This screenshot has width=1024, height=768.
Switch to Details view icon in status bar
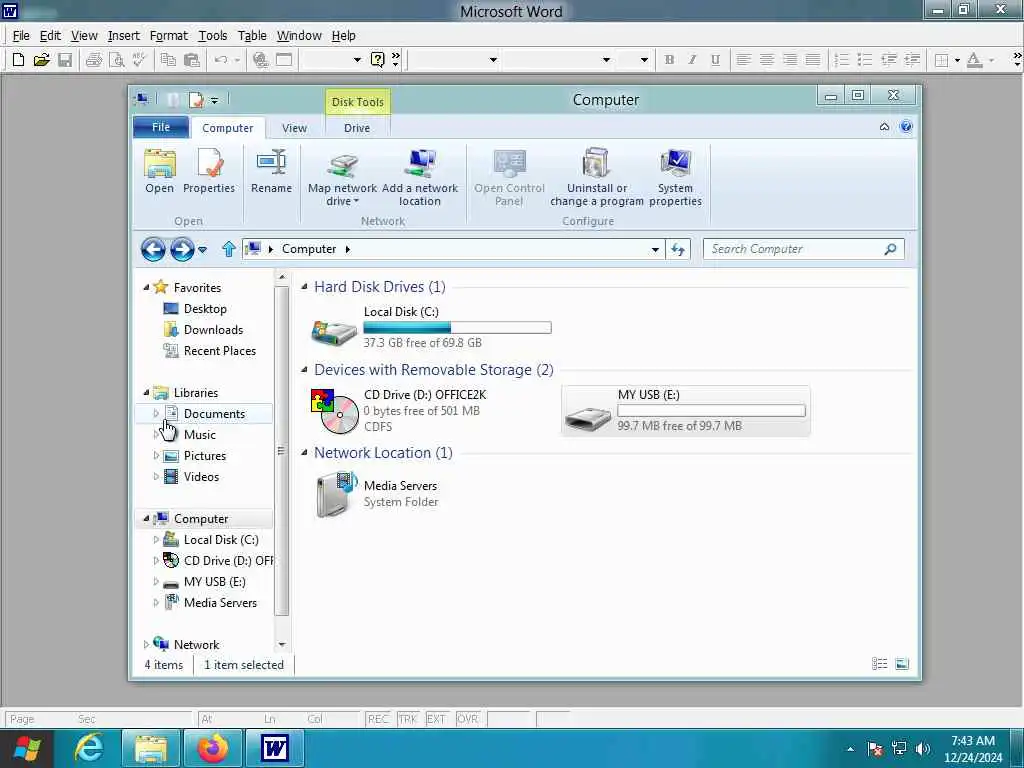(879, 664)
